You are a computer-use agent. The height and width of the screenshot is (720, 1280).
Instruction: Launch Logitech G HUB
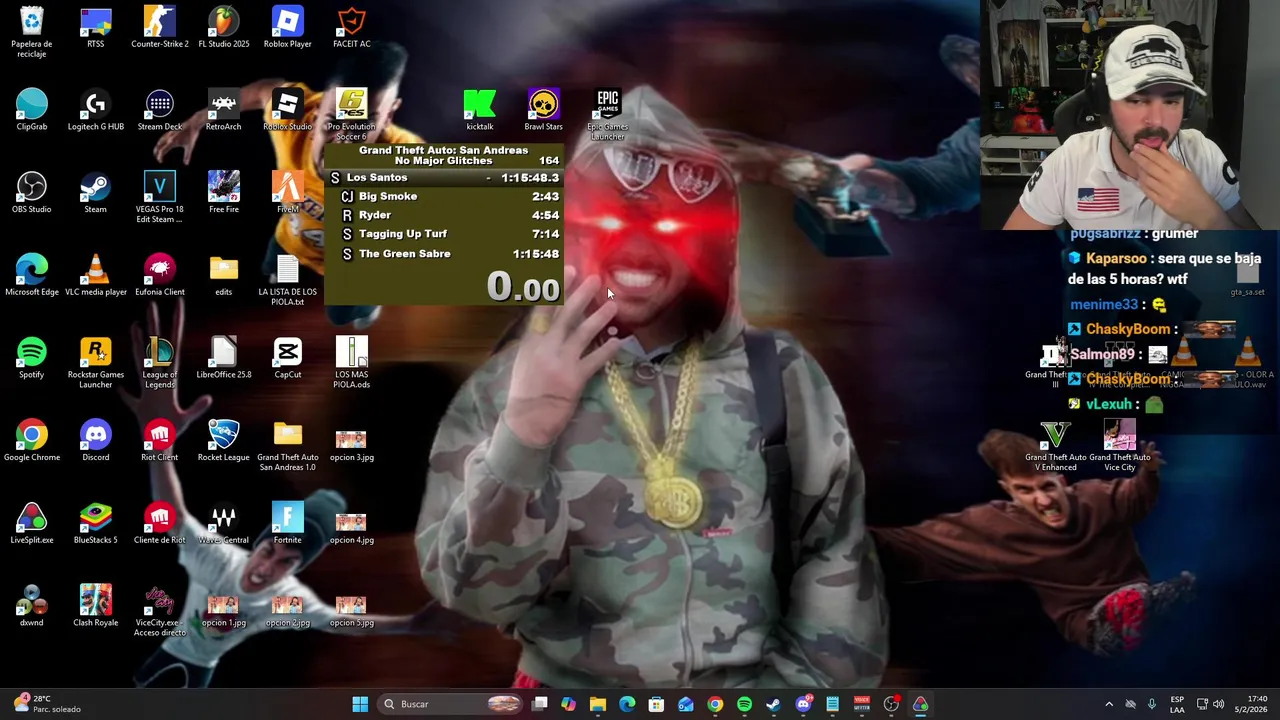(x=96, y=110)
